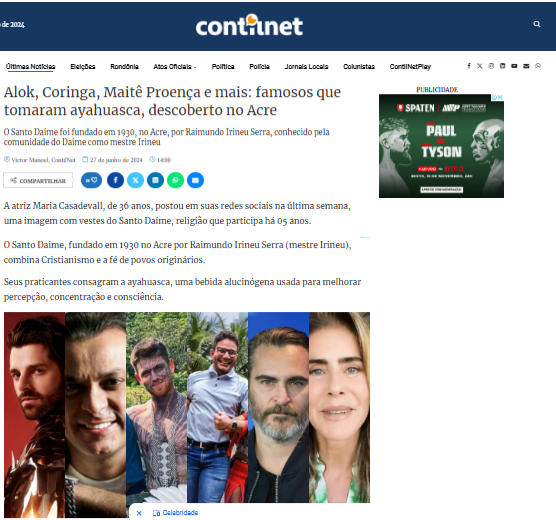The height and width of the screenshot is (520, 556).
Task: Close the Spaten Paul vs Tyson ad
Action: [500, 97]
